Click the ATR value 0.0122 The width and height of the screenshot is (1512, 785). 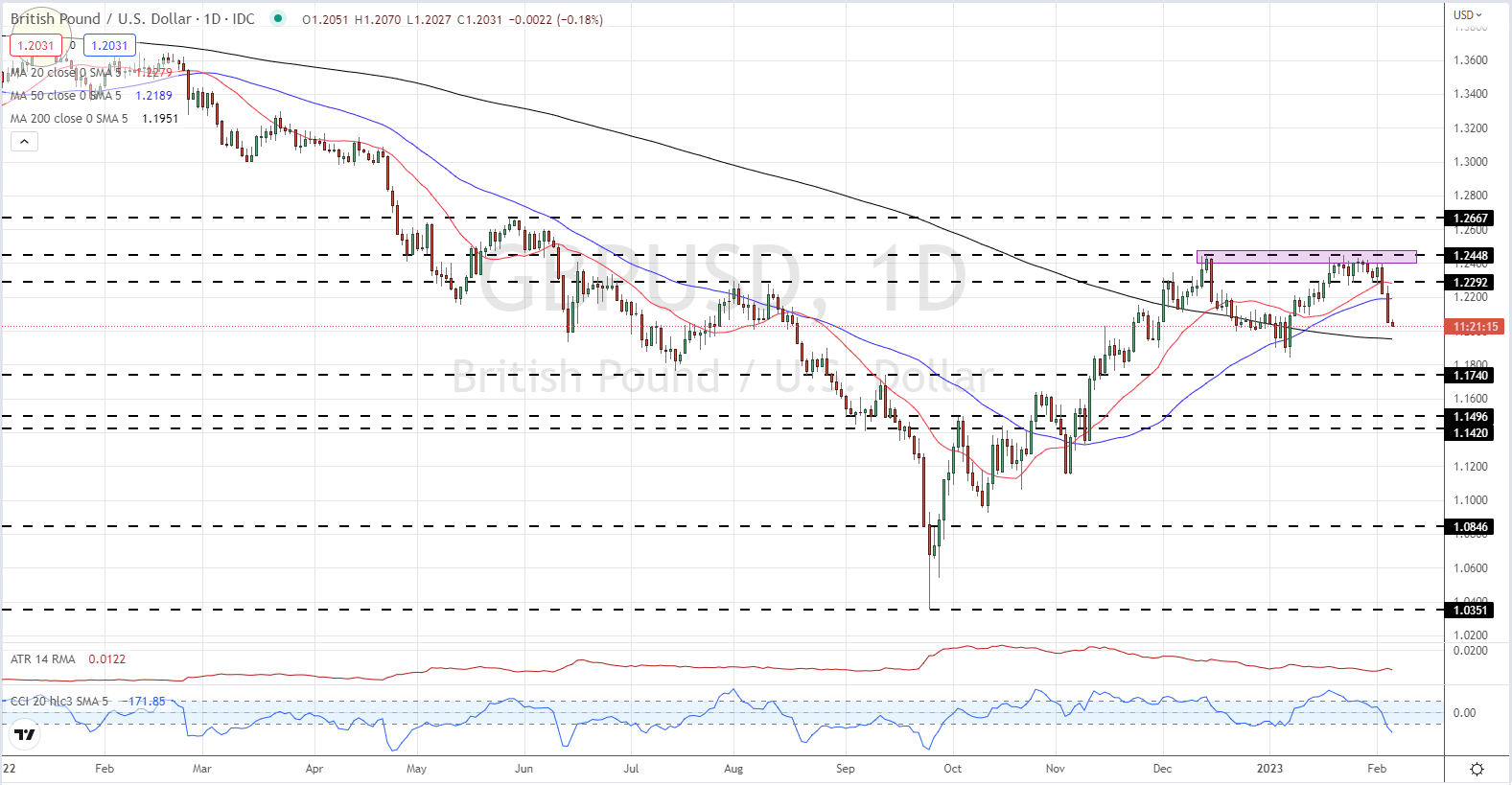click(x=107, y=659)
